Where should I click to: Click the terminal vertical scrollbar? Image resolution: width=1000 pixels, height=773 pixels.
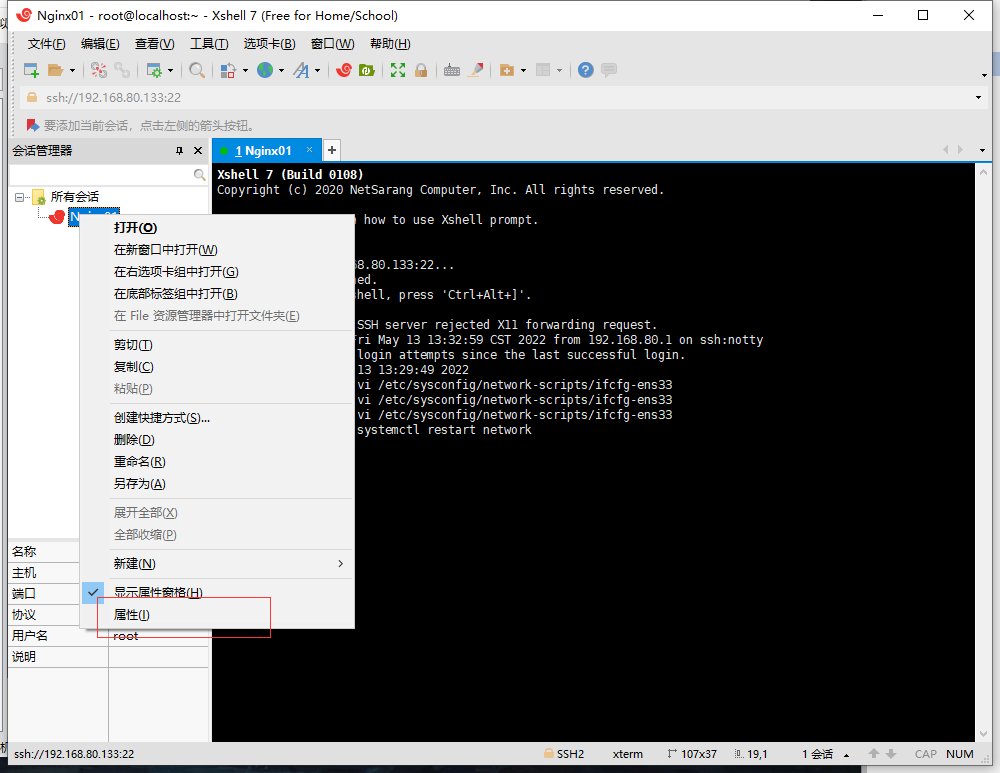[983, 452]
